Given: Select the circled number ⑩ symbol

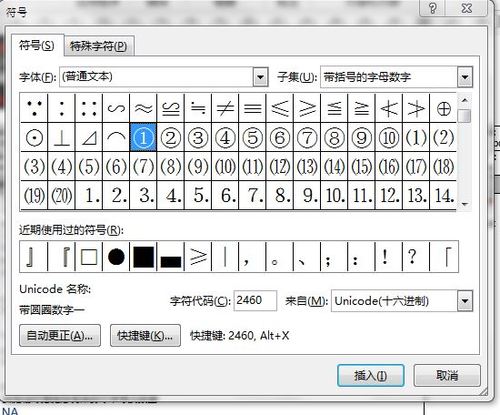Looking at the screenshot, I should click(x=389, y=137).
